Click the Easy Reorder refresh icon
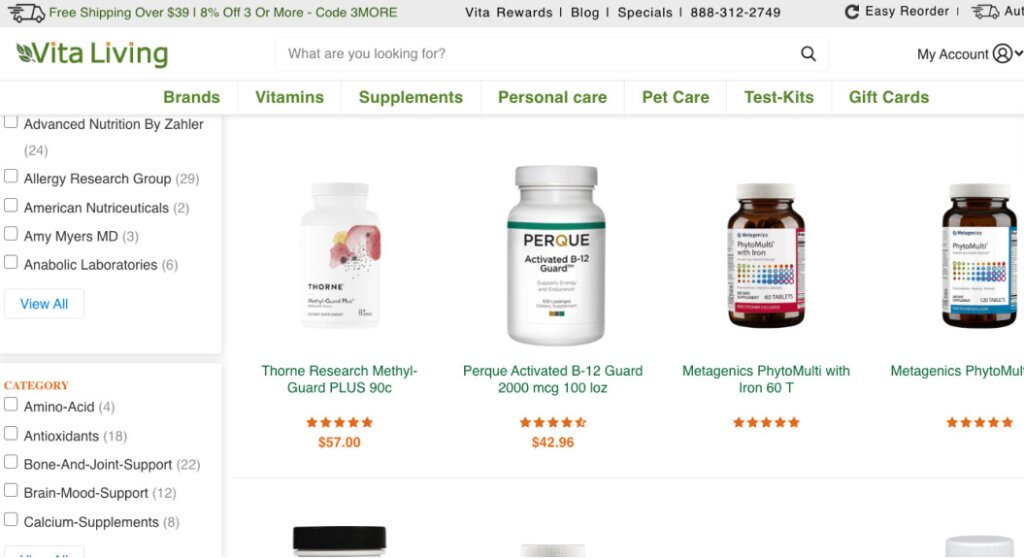Image resolution: width=1024 pixels, height=558 pixels. (852, 12)
